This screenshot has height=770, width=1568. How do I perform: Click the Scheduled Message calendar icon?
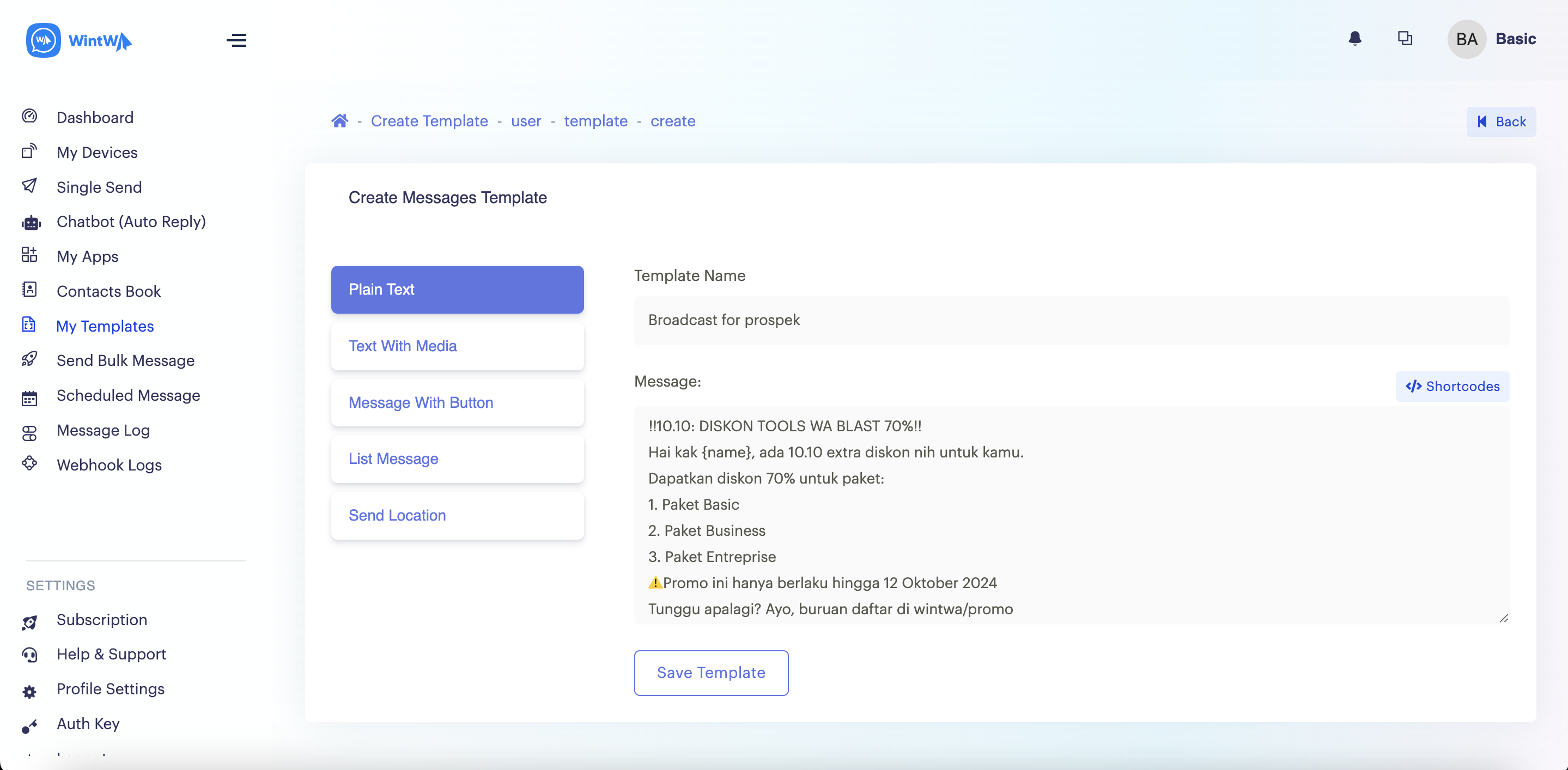[x=29, y=399]
